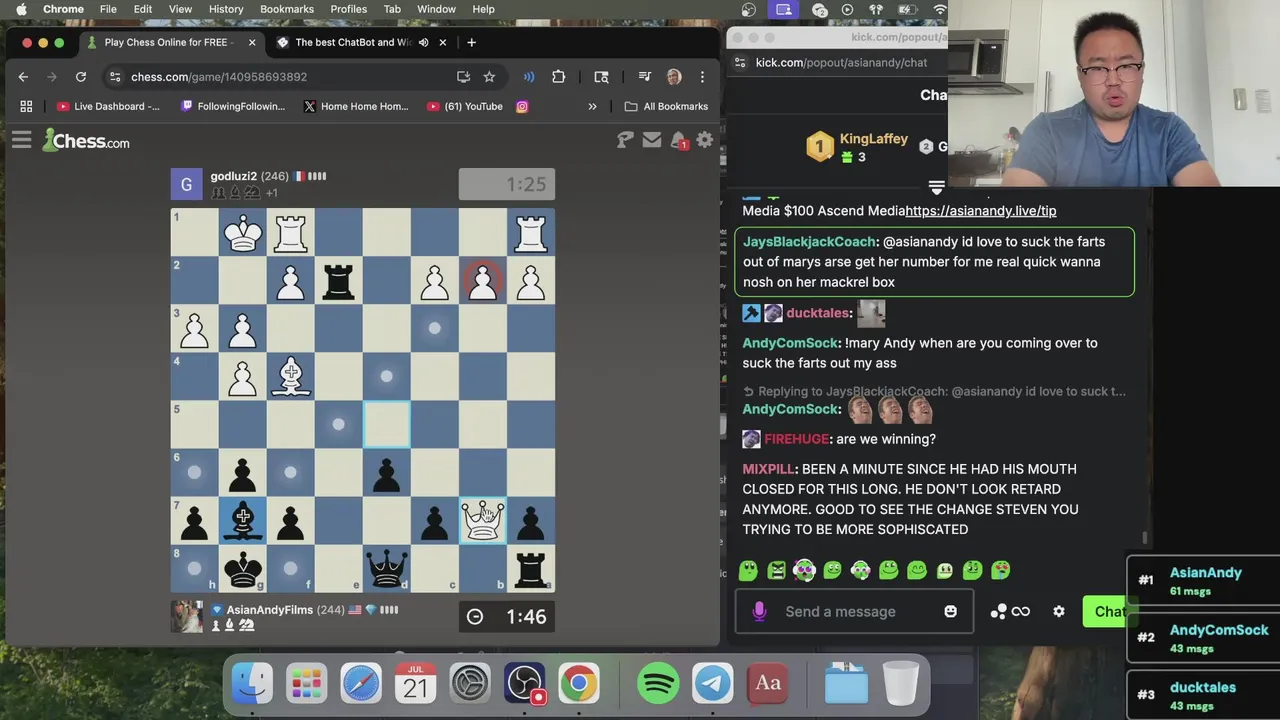Screen dimensions: 1280x720
Task: Open the (61) YouTube bookmark
Action: point(464,106)
